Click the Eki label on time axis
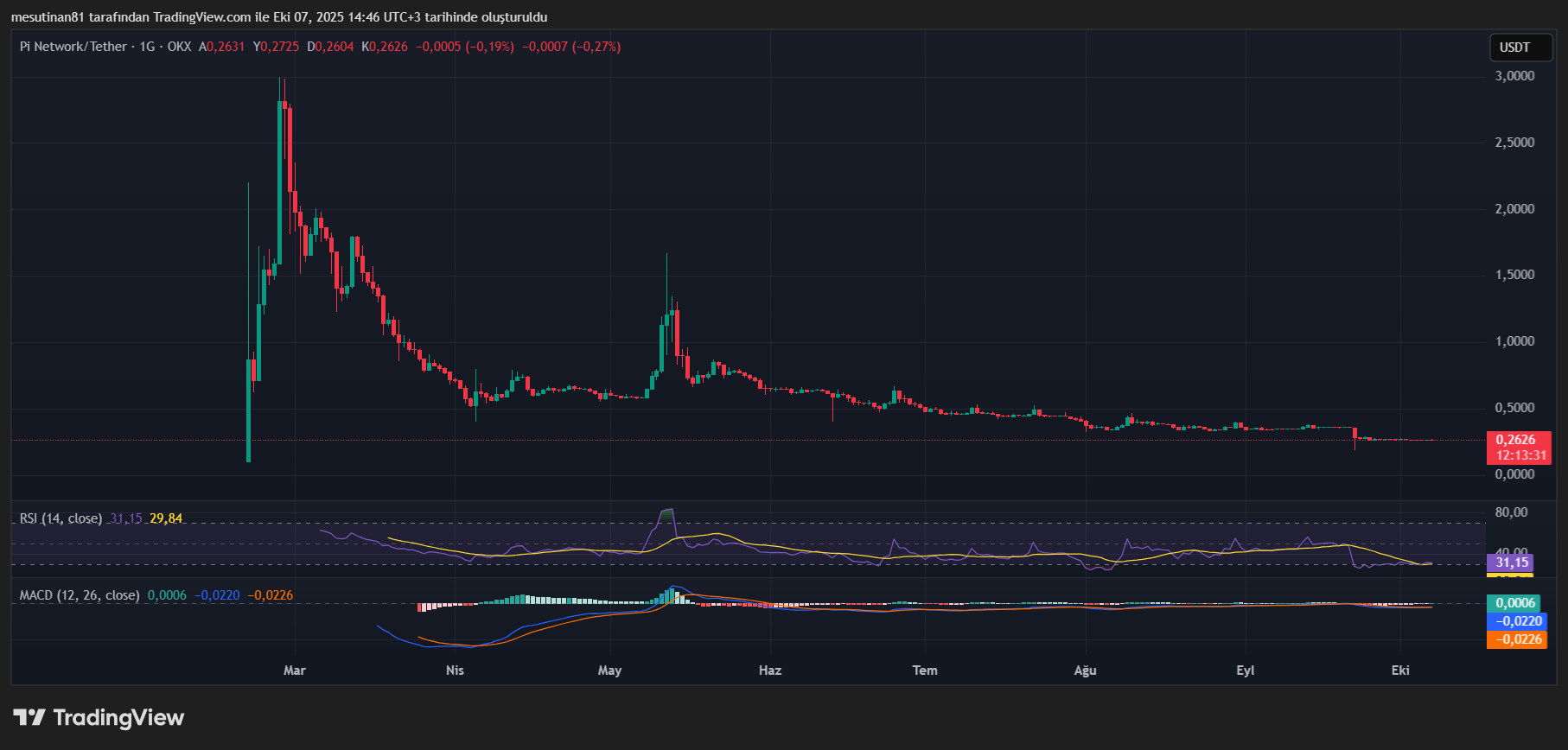Image resolution: width=1568 pixels, height=750 pixels. pos(1400,671)
